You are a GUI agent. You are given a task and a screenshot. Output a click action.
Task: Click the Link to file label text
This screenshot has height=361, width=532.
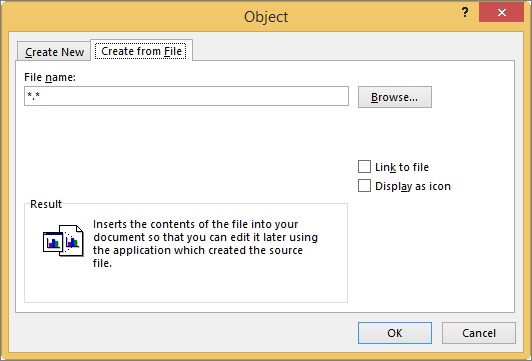tap(402, 167)
